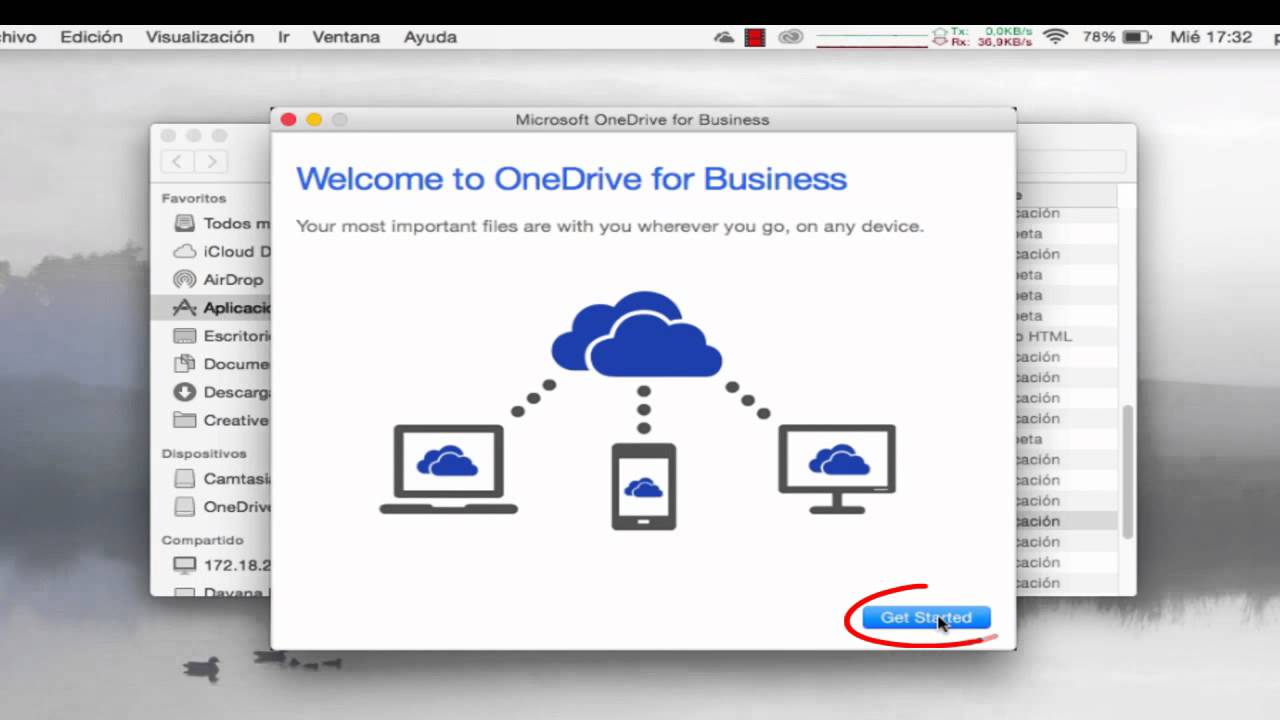Click the Finder forward arrow button
The height and width of the screenshot is (720, 1280).
click(211, 161)
